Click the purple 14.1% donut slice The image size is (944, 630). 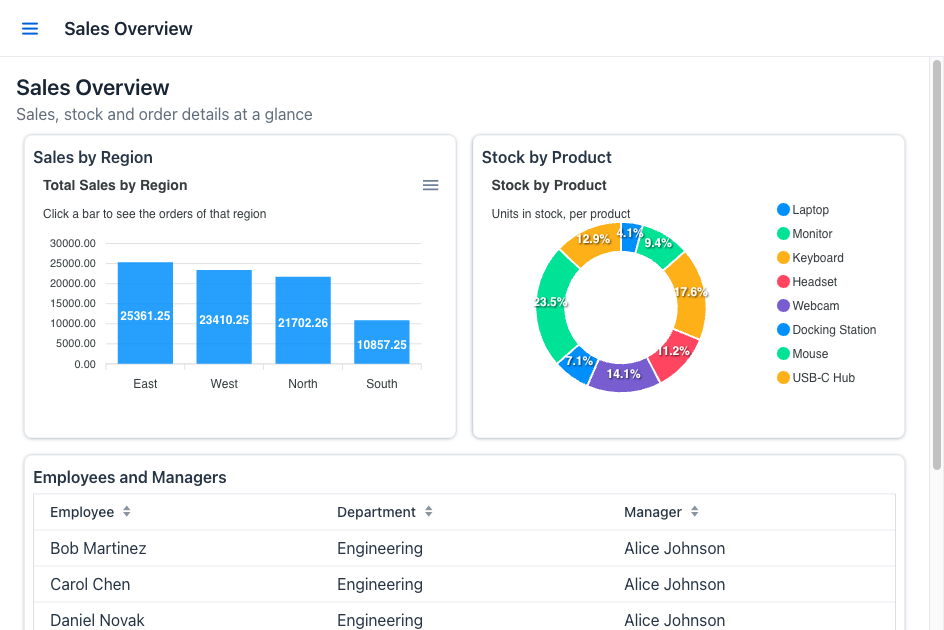pyautogui.click(x=624, y=376)
